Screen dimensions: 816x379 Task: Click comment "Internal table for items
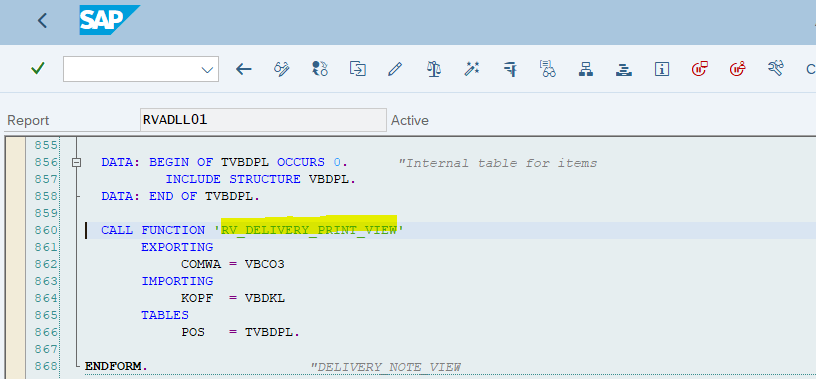click(x=498, y=163)
